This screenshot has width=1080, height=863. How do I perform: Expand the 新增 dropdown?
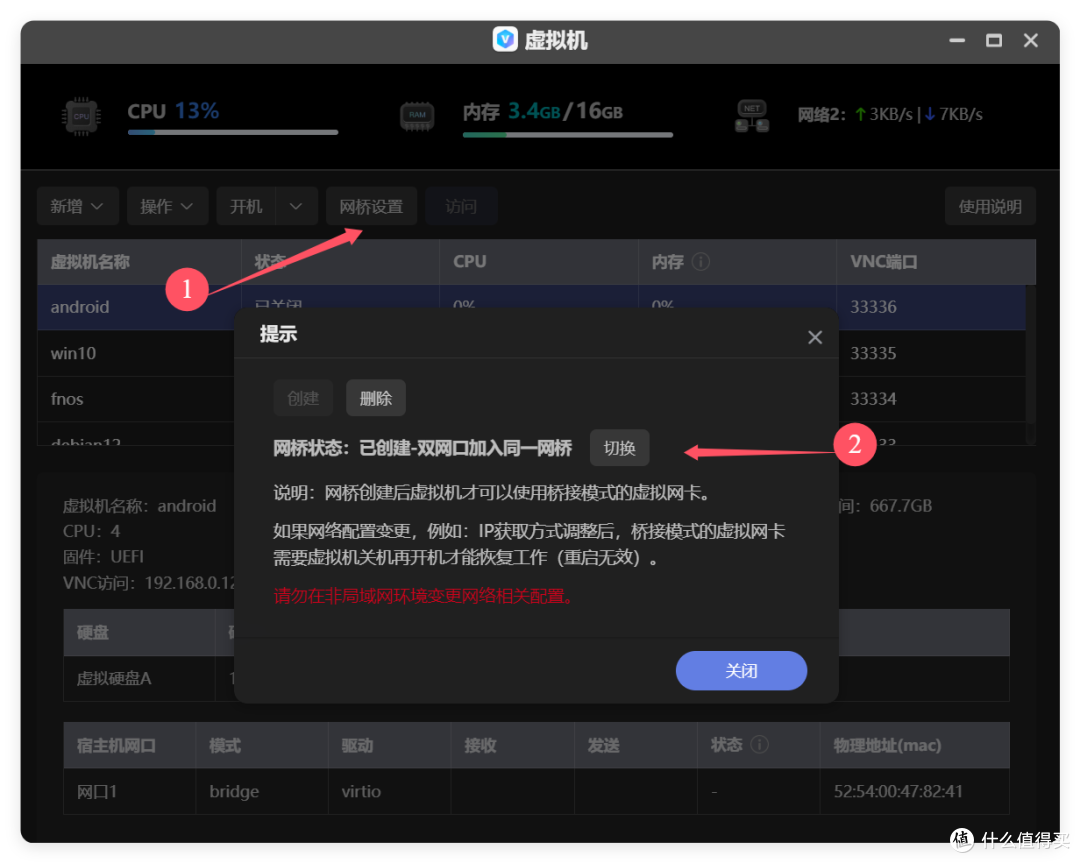(x=78, y=206)
